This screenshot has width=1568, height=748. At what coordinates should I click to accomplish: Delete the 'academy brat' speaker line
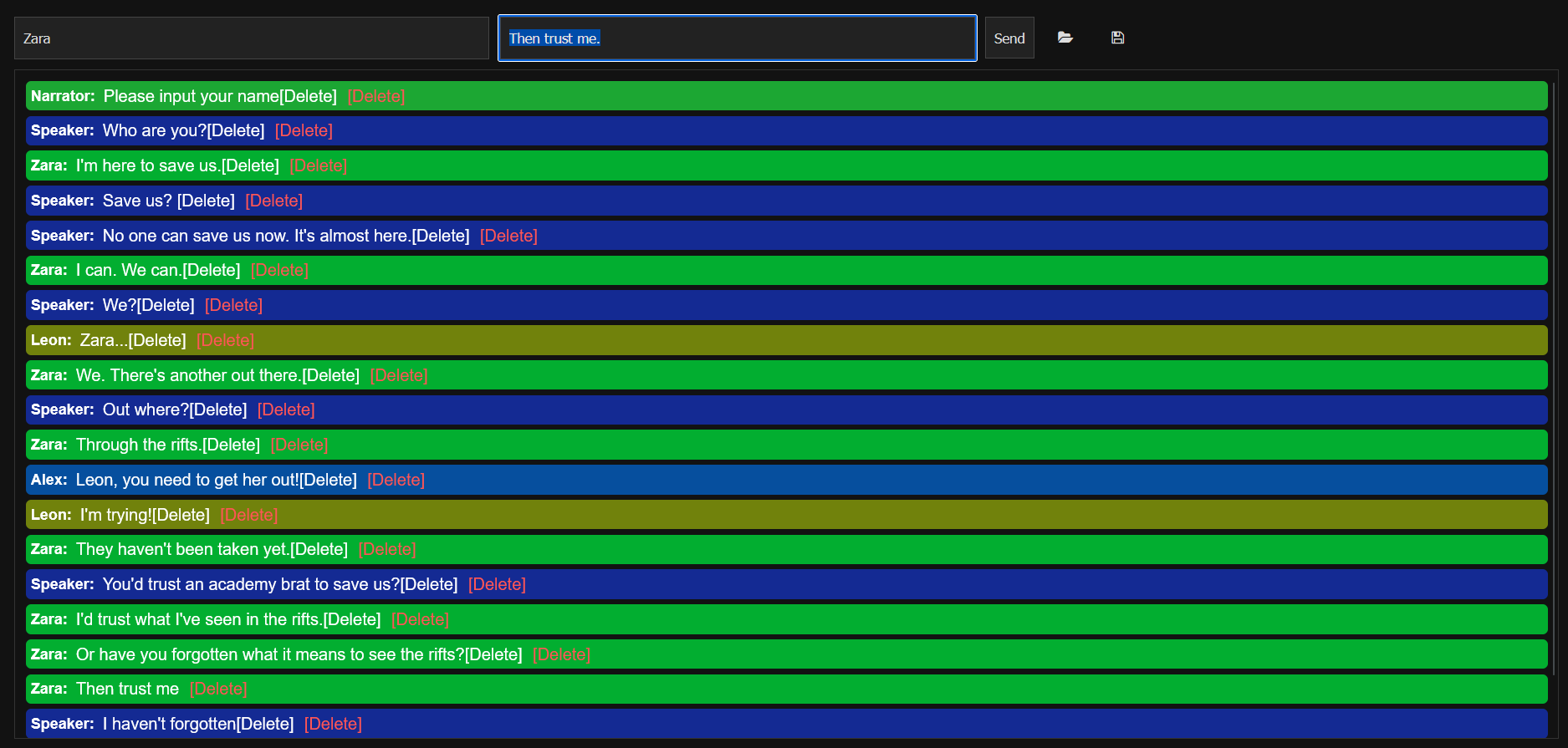click(497, 584)
